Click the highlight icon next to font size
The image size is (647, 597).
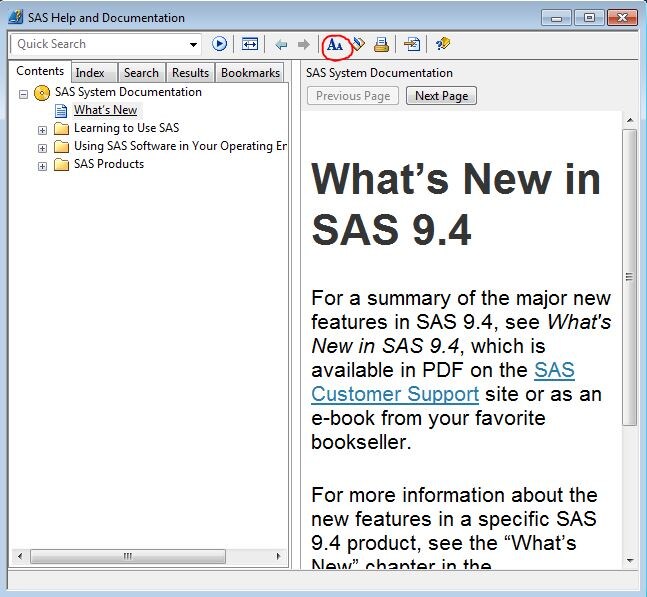[359, 44]
